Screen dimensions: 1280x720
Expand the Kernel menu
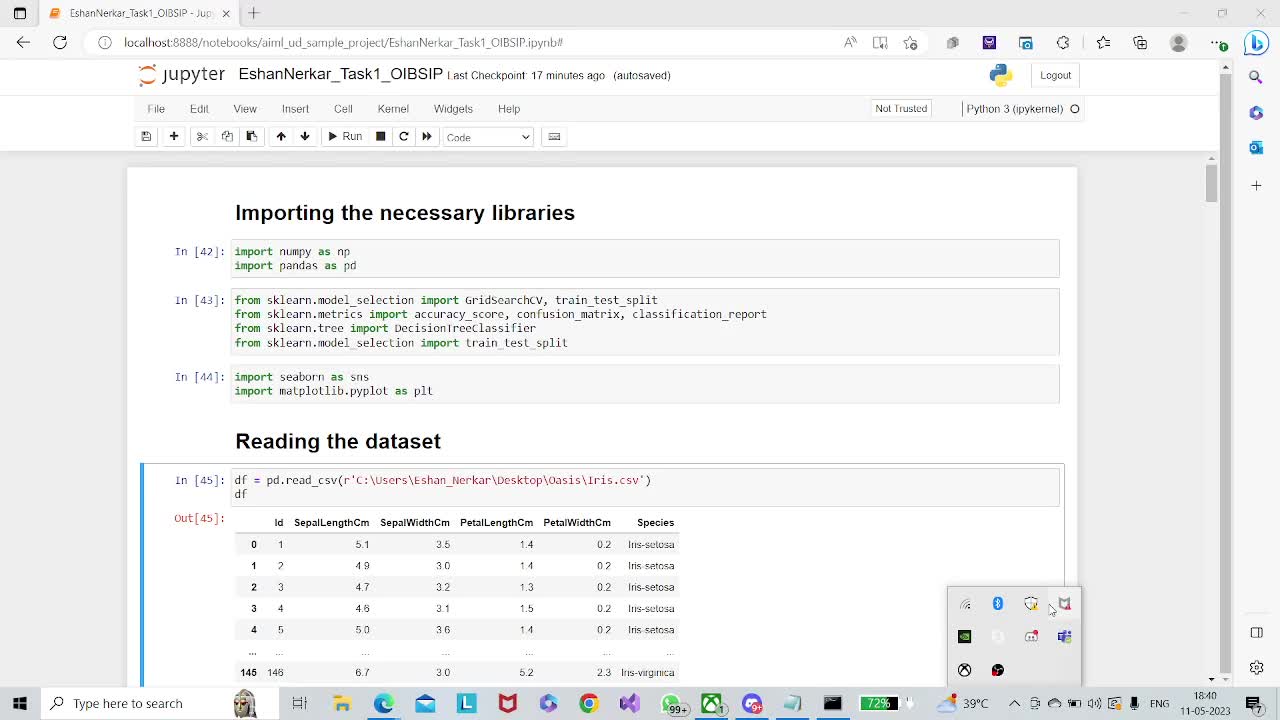click(x=393, y=109)
